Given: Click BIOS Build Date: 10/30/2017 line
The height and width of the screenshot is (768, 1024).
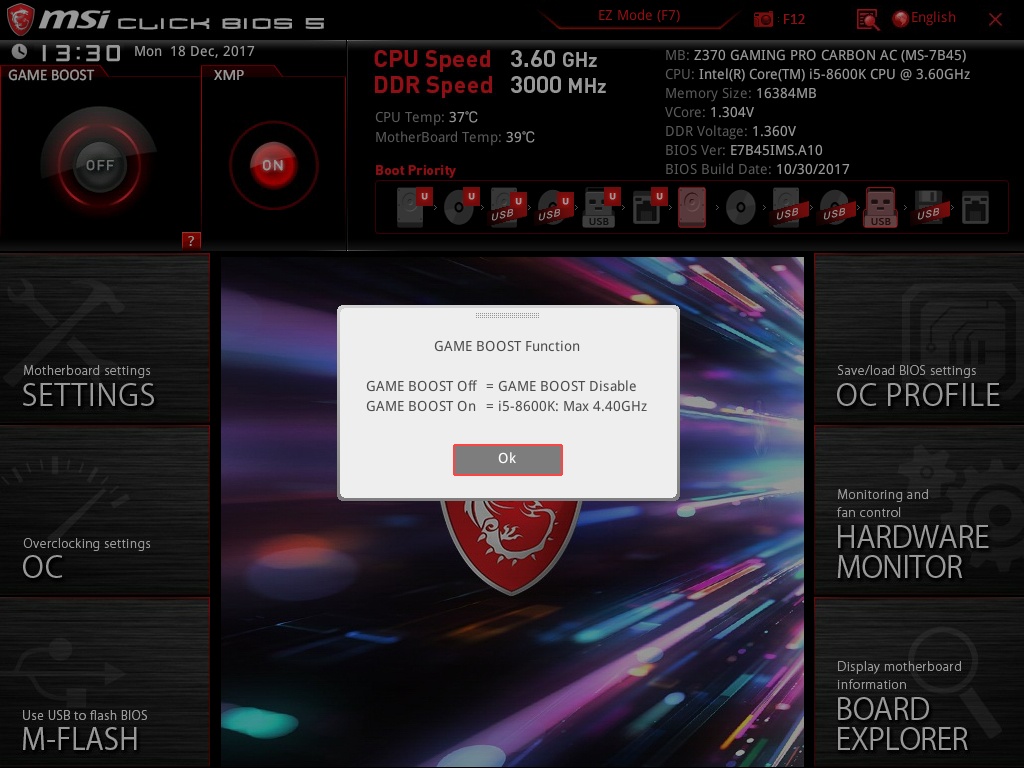Looking at the screenshot, I should (758, 169).
